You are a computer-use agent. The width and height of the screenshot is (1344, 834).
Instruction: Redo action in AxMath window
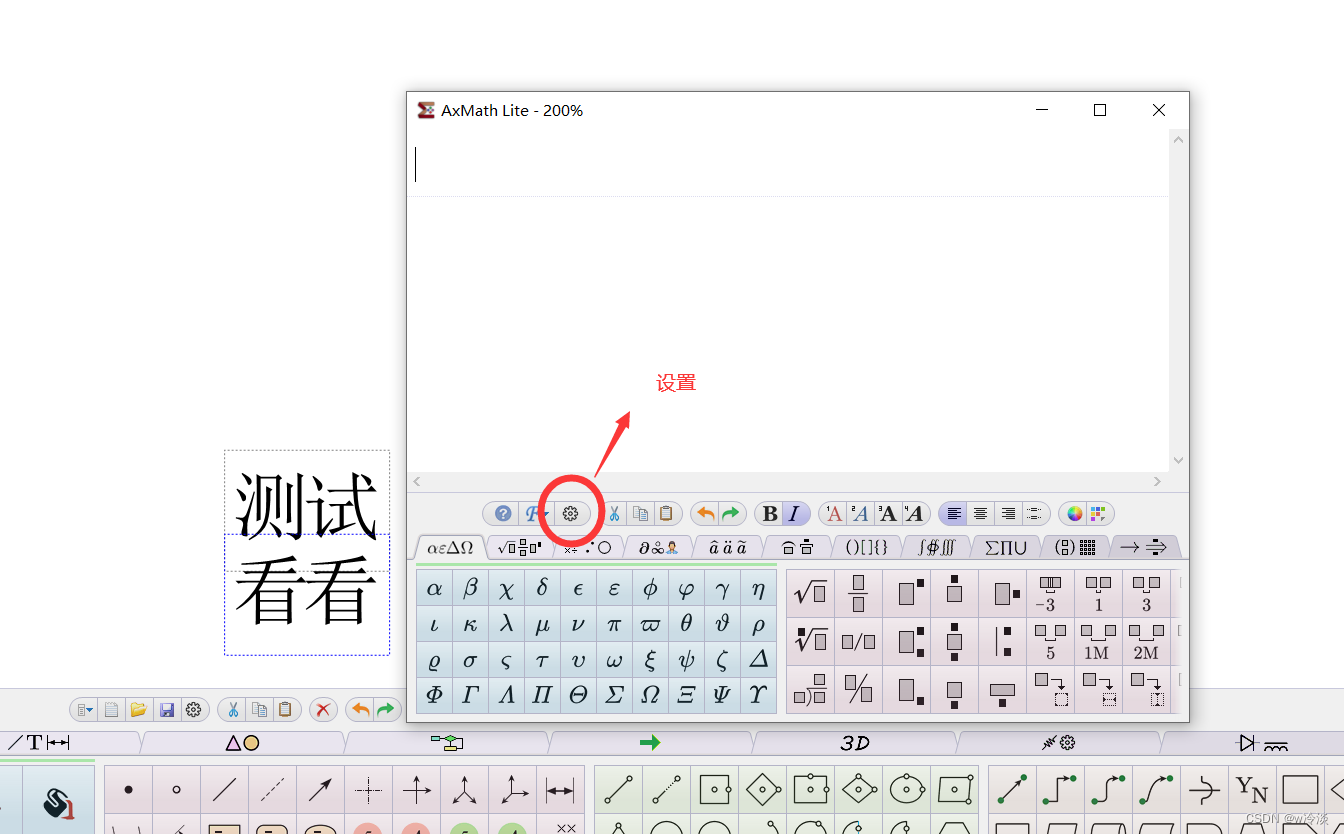[731, 514]
